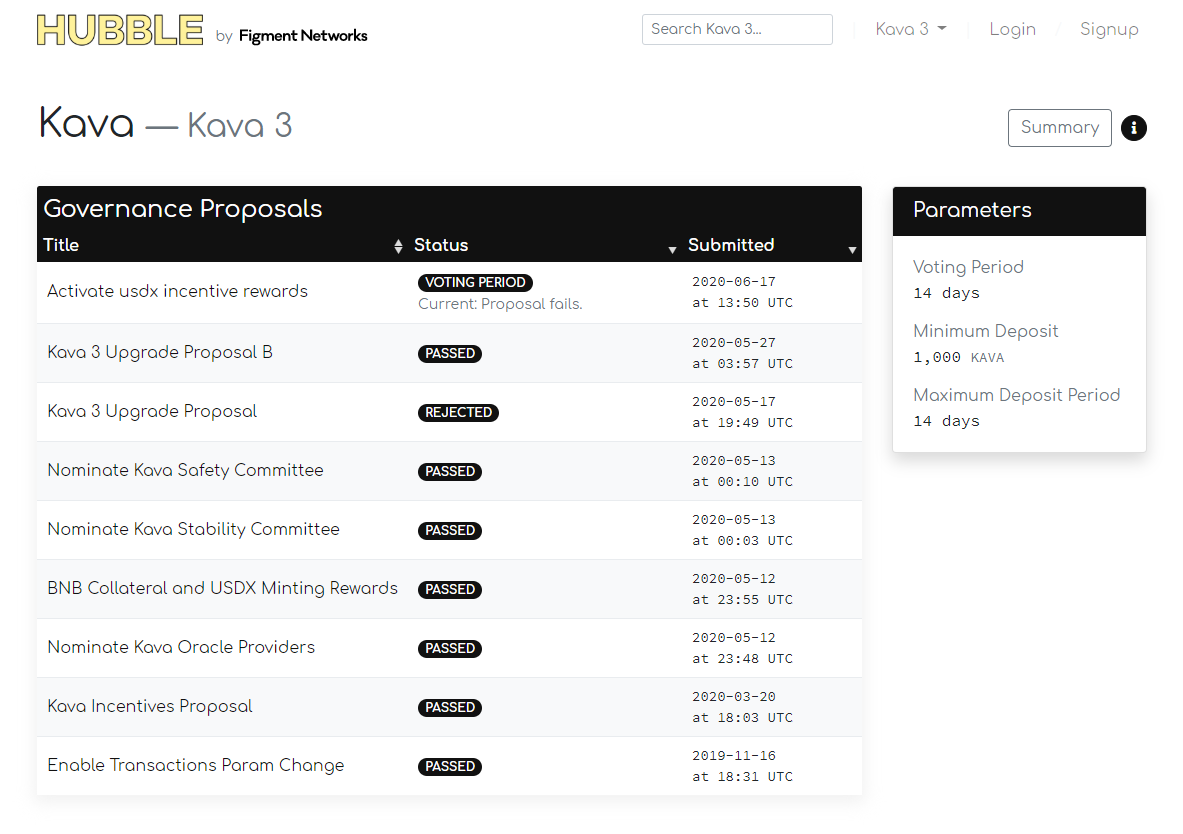Viewport: 1183px width, 834px height.
Task: Sort by Status column arrow
Action: 672,250
